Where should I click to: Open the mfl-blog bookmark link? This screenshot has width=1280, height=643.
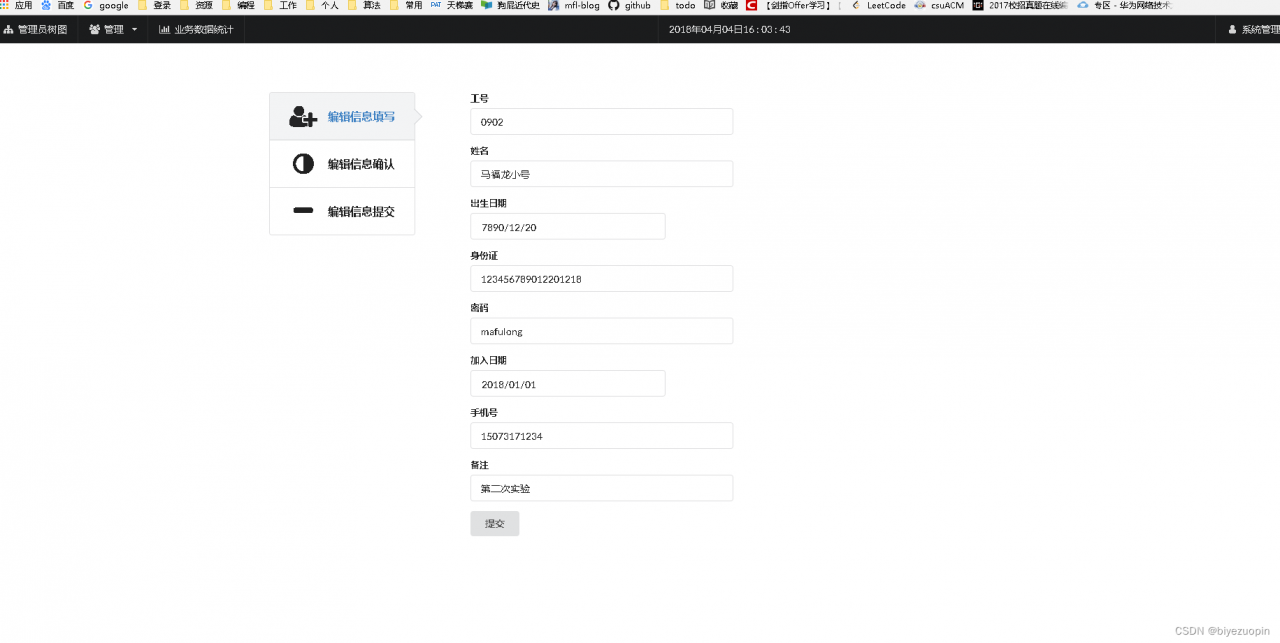click(578, 5)
